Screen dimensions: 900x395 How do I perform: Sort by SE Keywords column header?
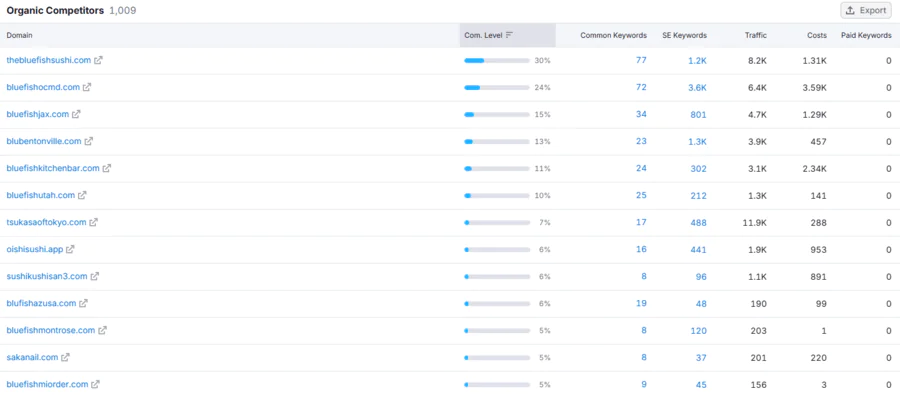click(x=684, y=35)
